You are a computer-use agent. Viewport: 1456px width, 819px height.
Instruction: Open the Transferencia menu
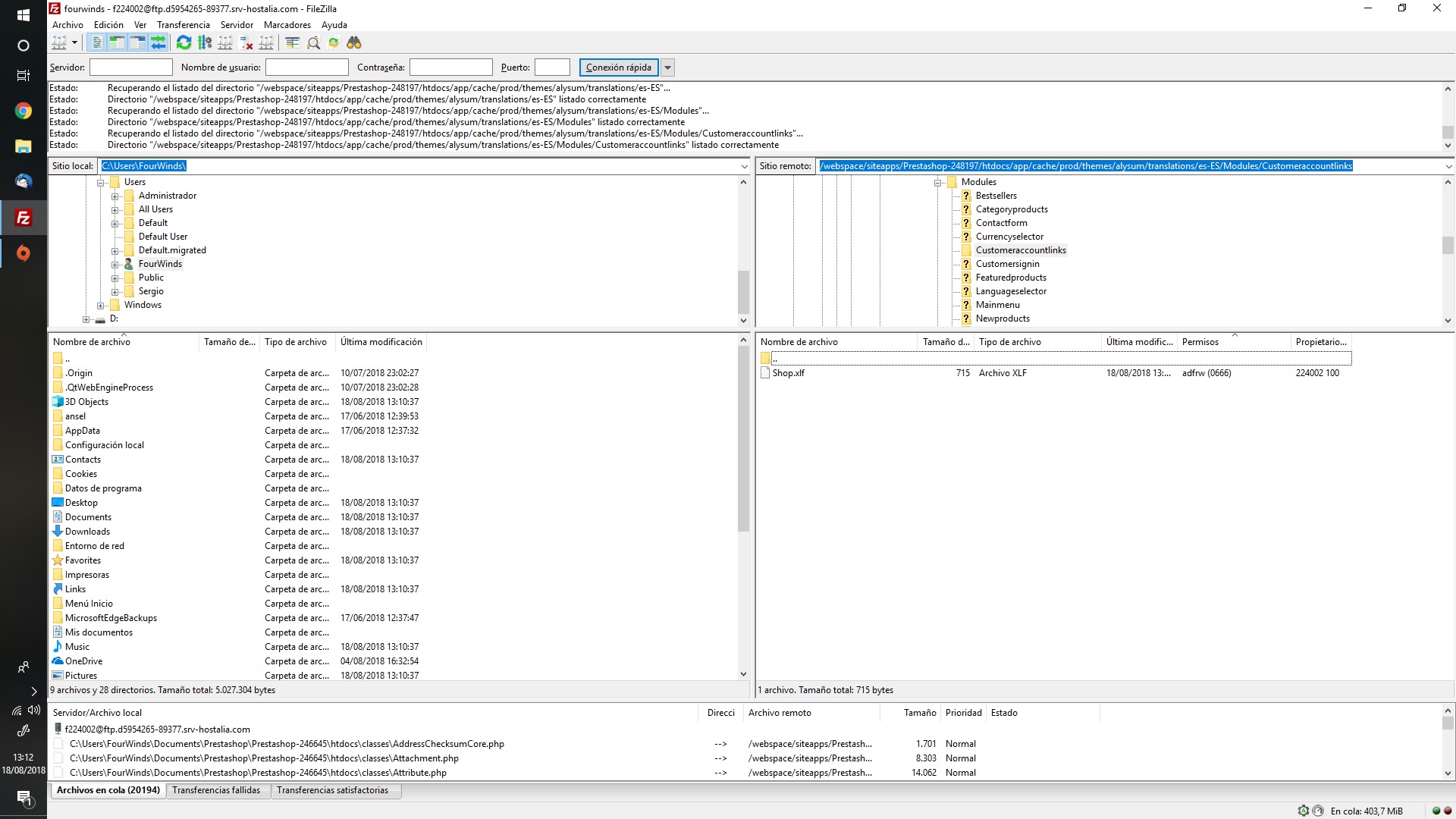coord(183,25)
